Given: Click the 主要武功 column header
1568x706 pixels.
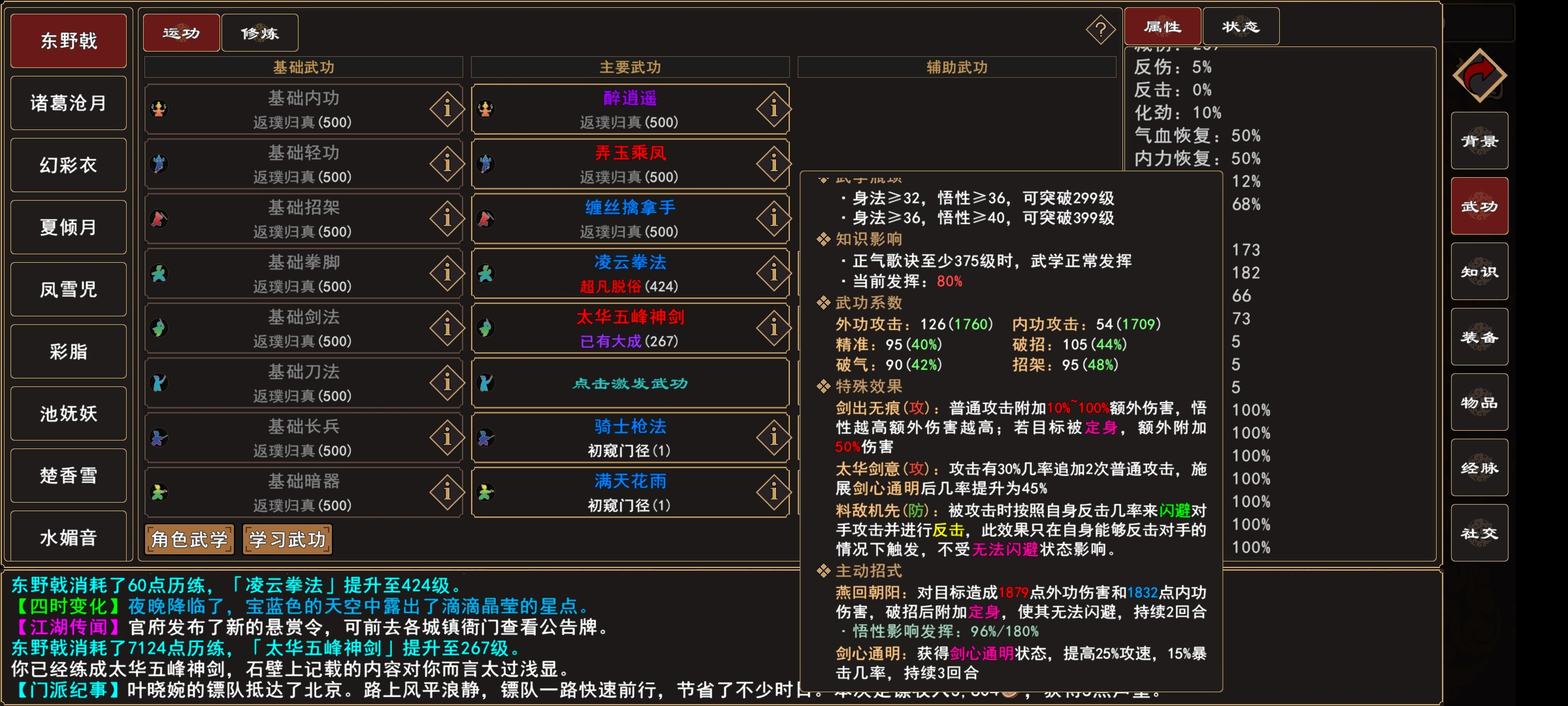Looking at the screenshot, I should tap(630, 67).
